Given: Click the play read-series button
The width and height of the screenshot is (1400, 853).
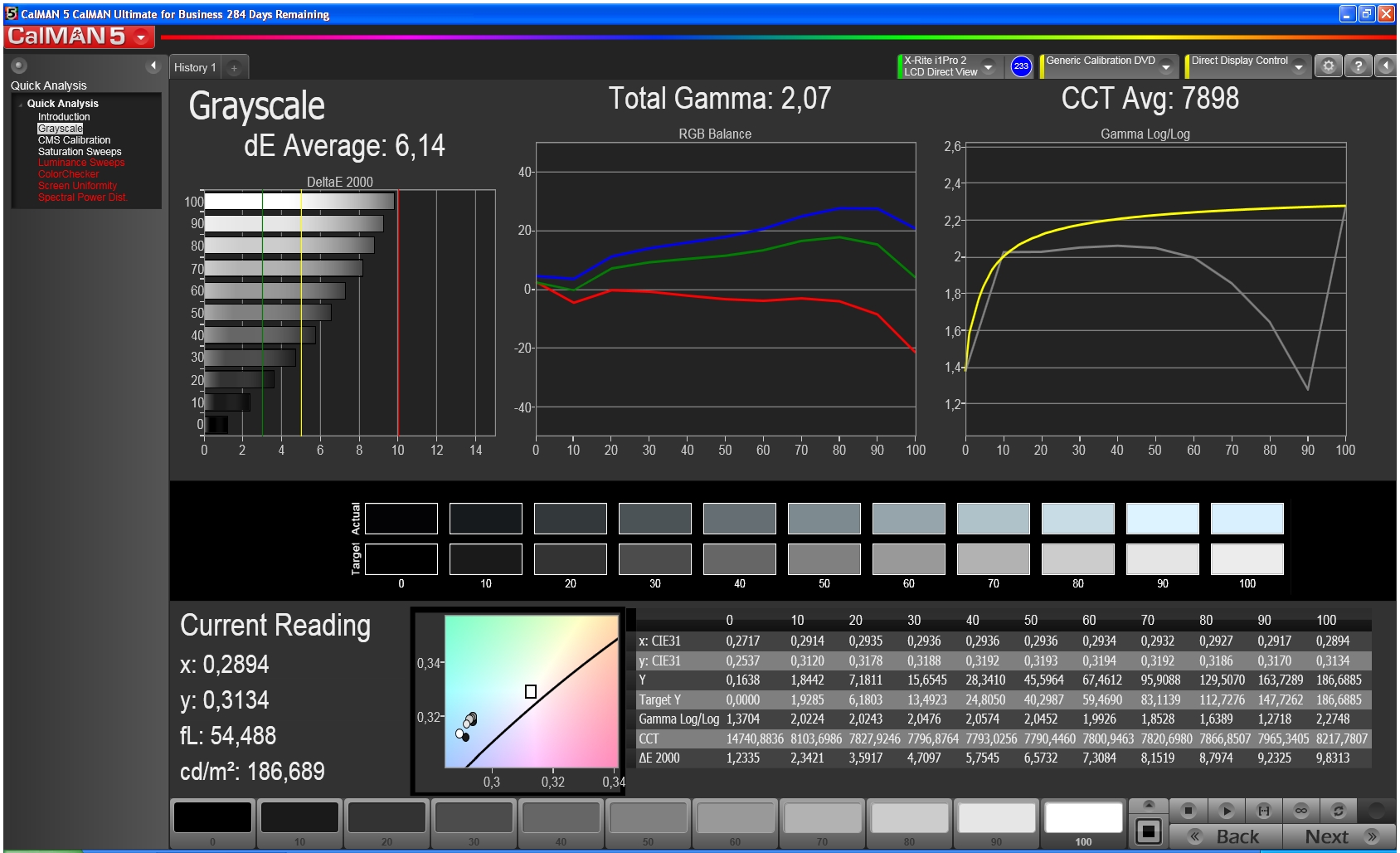Looking at the screenshot, I should [1227, 811].
